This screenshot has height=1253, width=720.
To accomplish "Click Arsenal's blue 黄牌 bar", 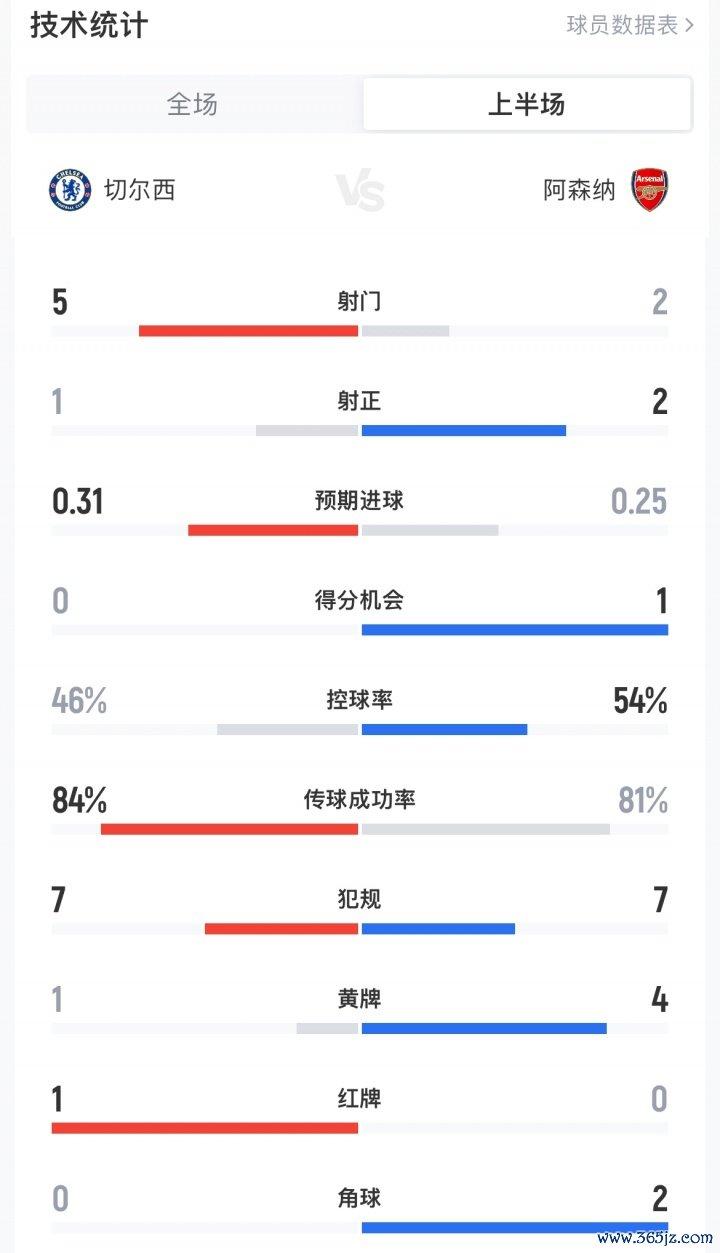I will tap(484, 1028).
